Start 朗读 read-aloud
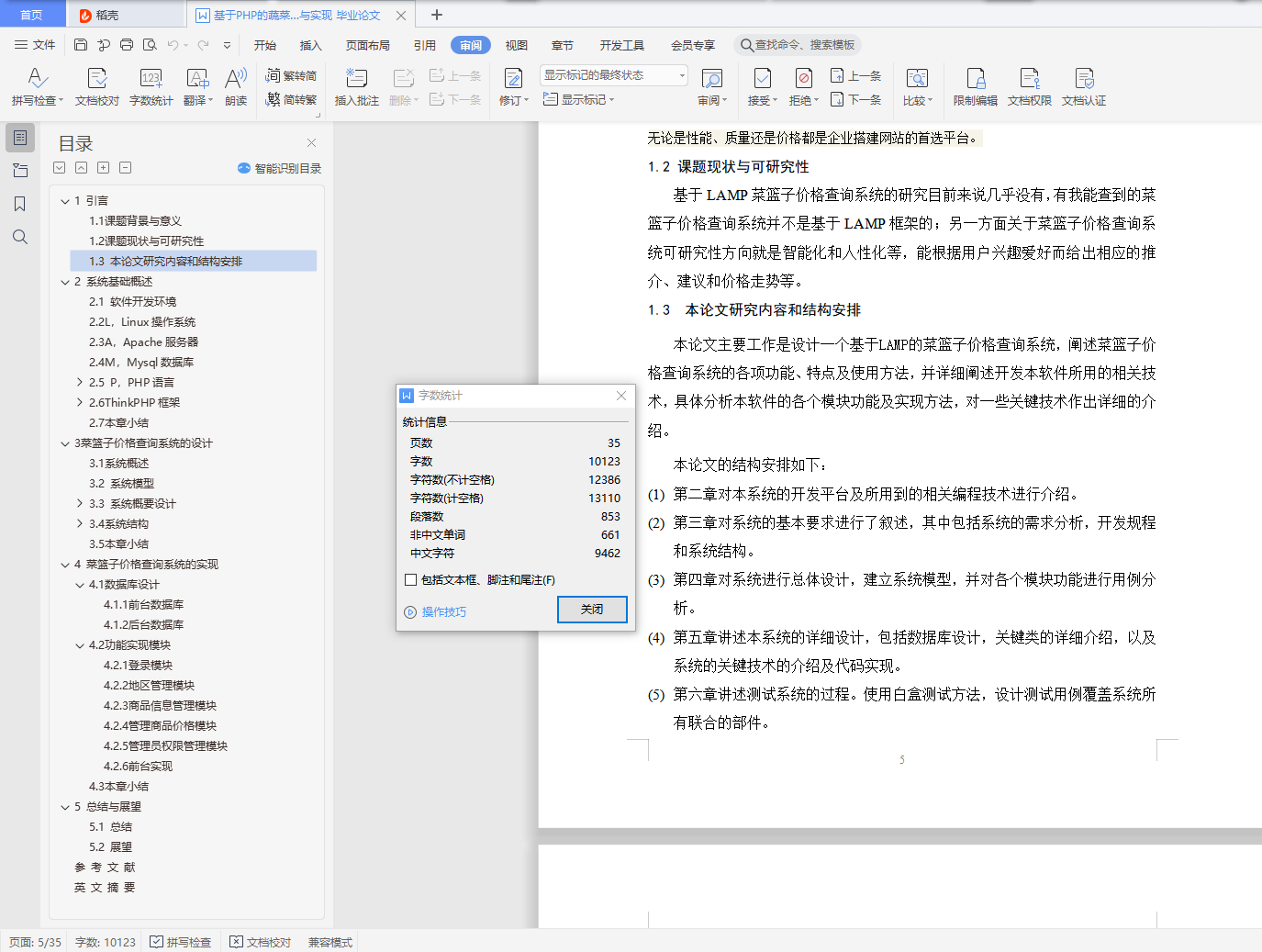This screenshot has width=1262, height=952. click(x=236, y=86)
